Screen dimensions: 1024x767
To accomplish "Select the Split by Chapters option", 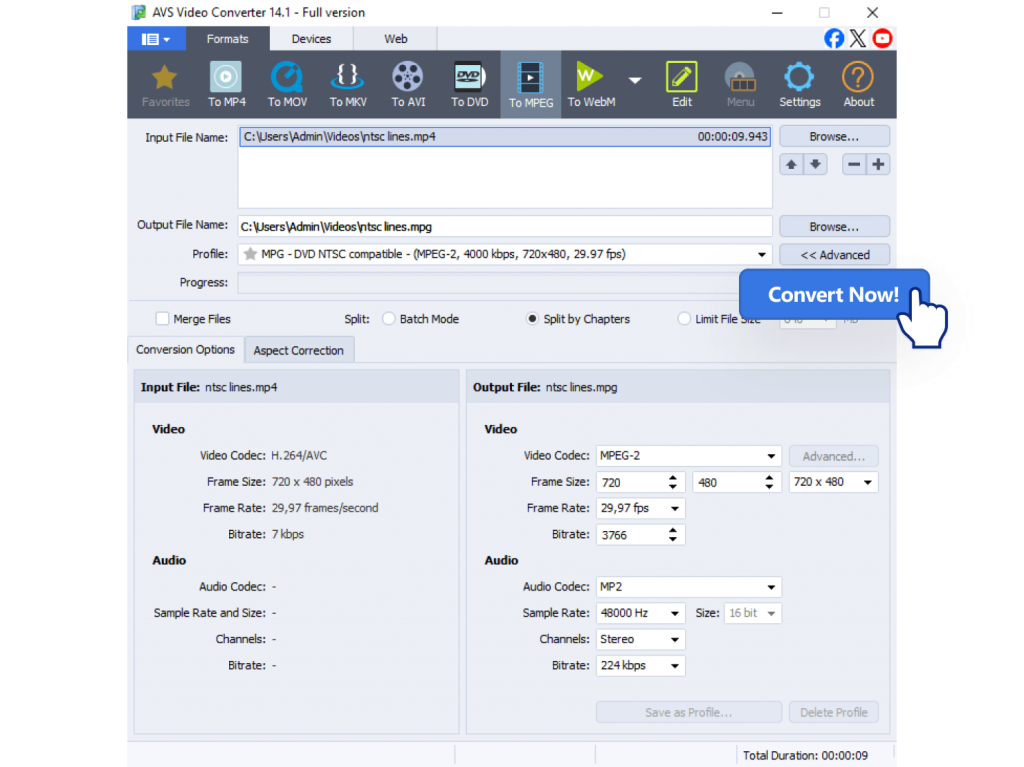I will tap(533, 319).
